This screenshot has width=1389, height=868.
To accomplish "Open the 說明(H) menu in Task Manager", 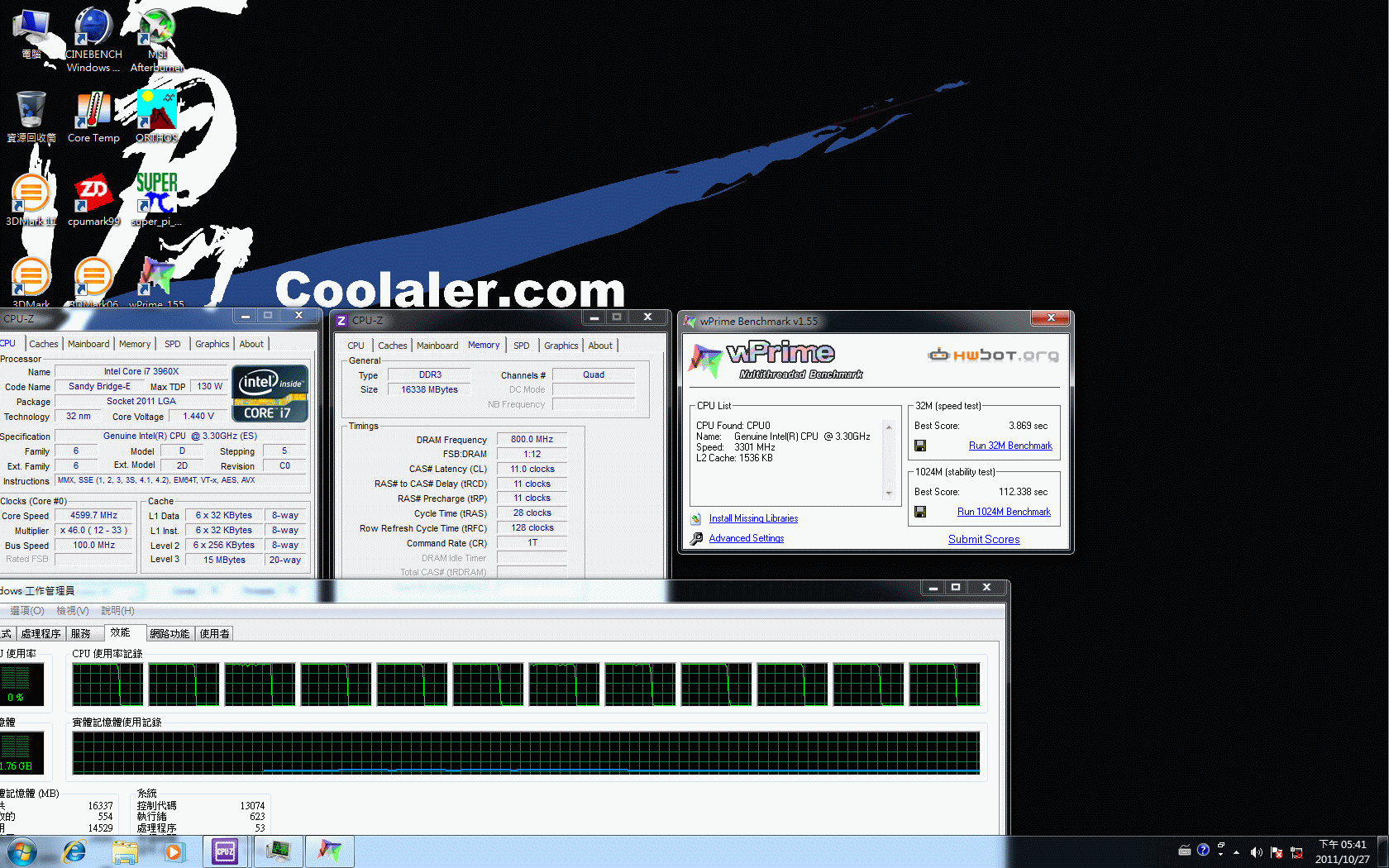I will click(117, 611).
